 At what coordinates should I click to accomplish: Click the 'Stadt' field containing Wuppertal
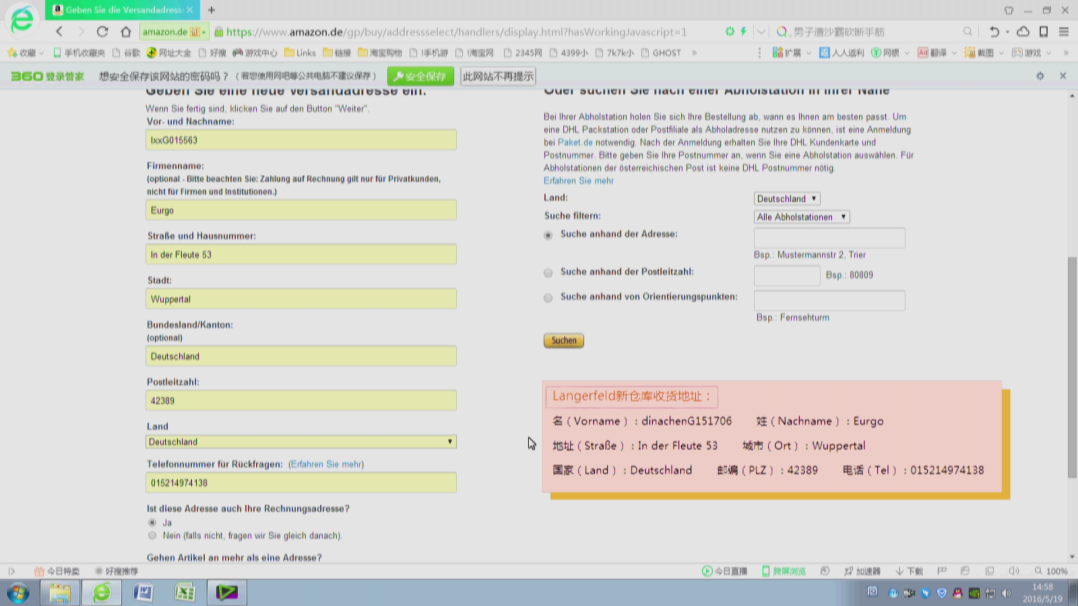coord(300,299)
